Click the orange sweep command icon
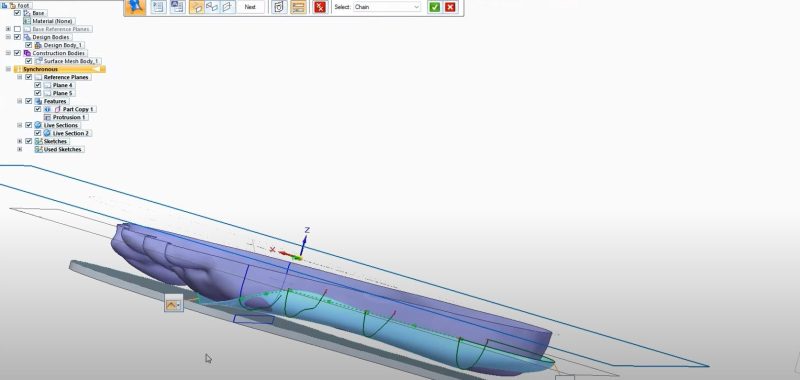The height and width of the screenshot is (380, 800). 135,7
